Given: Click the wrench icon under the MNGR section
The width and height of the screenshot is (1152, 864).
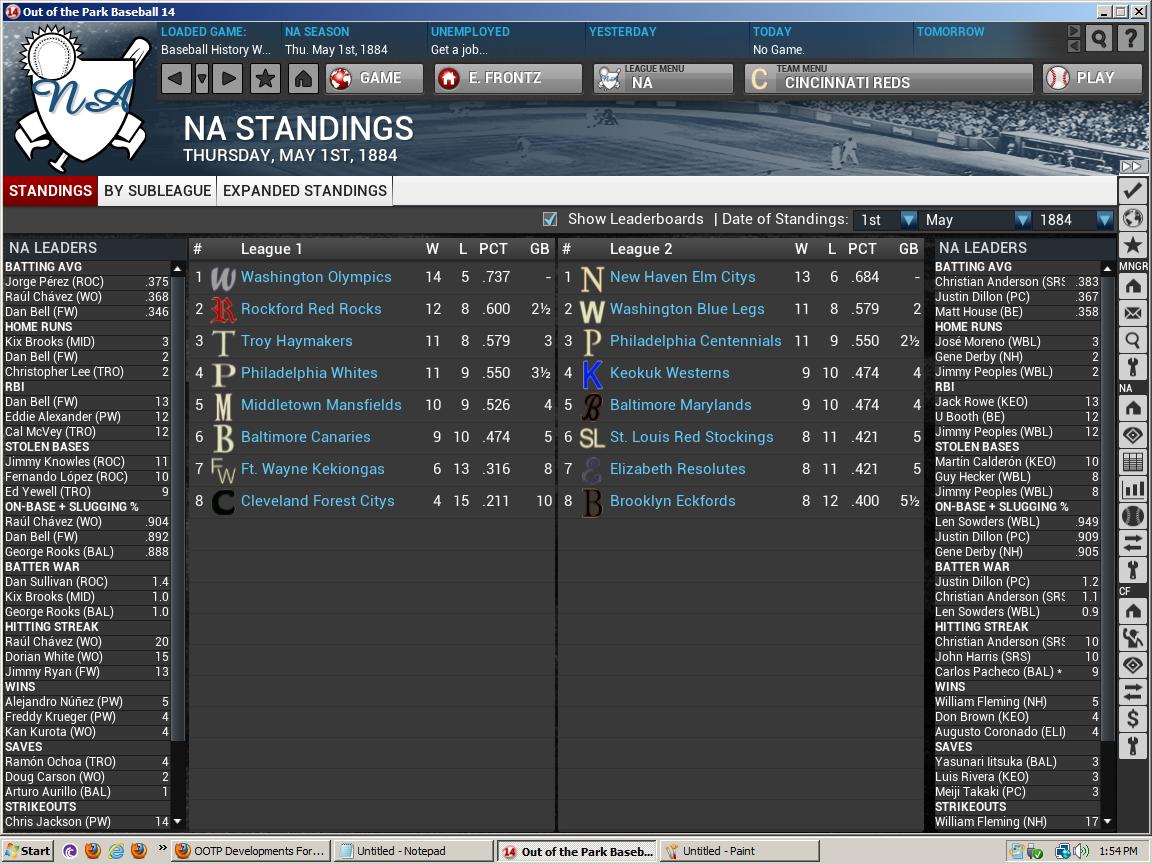Looking at the screenshot, I should point(1133,367).
